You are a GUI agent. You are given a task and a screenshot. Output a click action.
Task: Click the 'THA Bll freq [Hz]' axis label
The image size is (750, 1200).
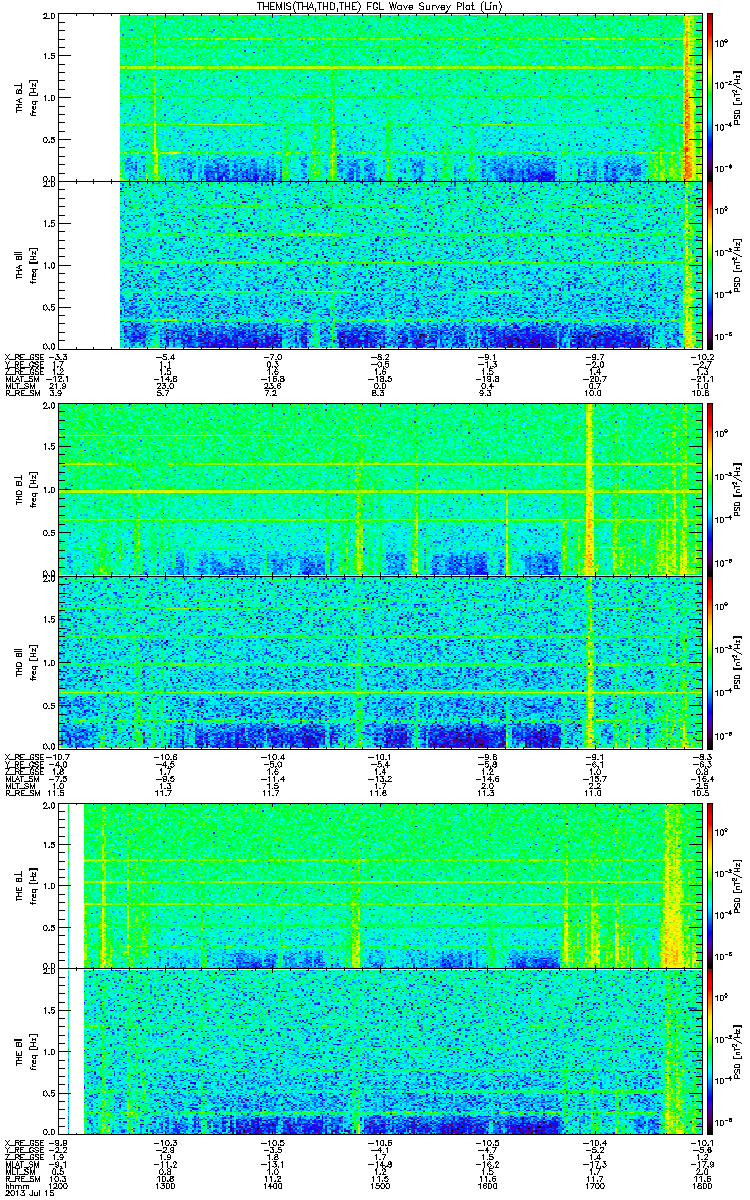25,265
